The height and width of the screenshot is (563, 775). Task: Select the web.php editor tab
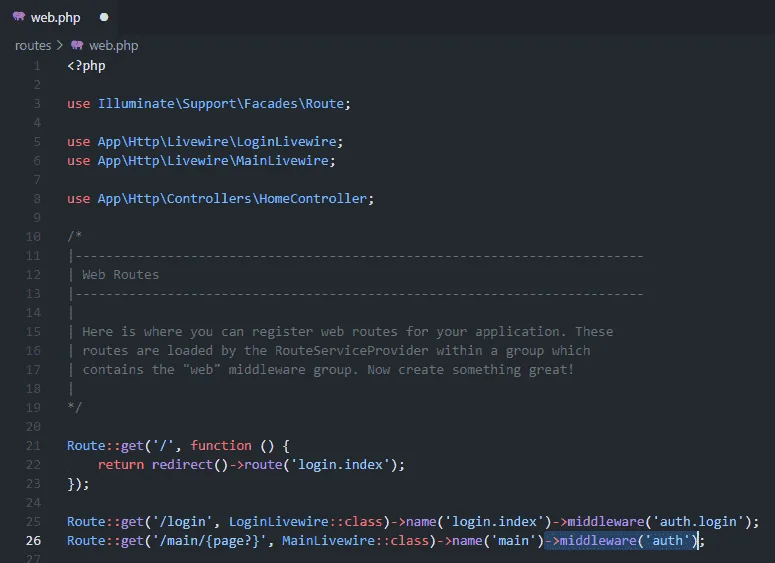click(x=59, y=17)
